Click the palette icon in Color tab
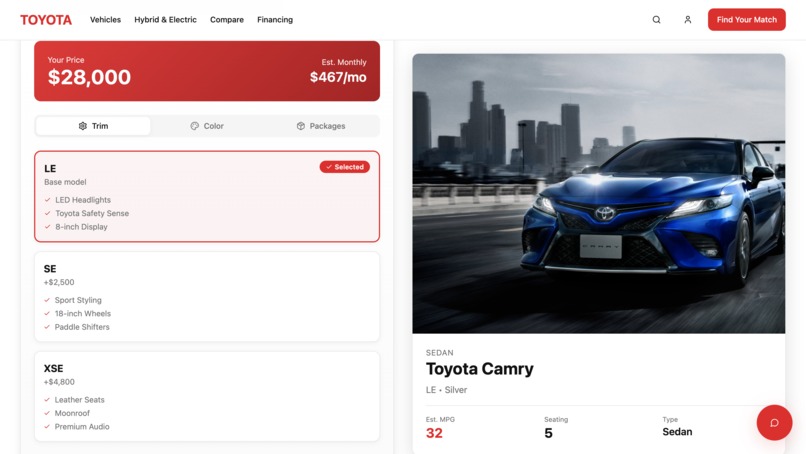 (x=194, y=126)
